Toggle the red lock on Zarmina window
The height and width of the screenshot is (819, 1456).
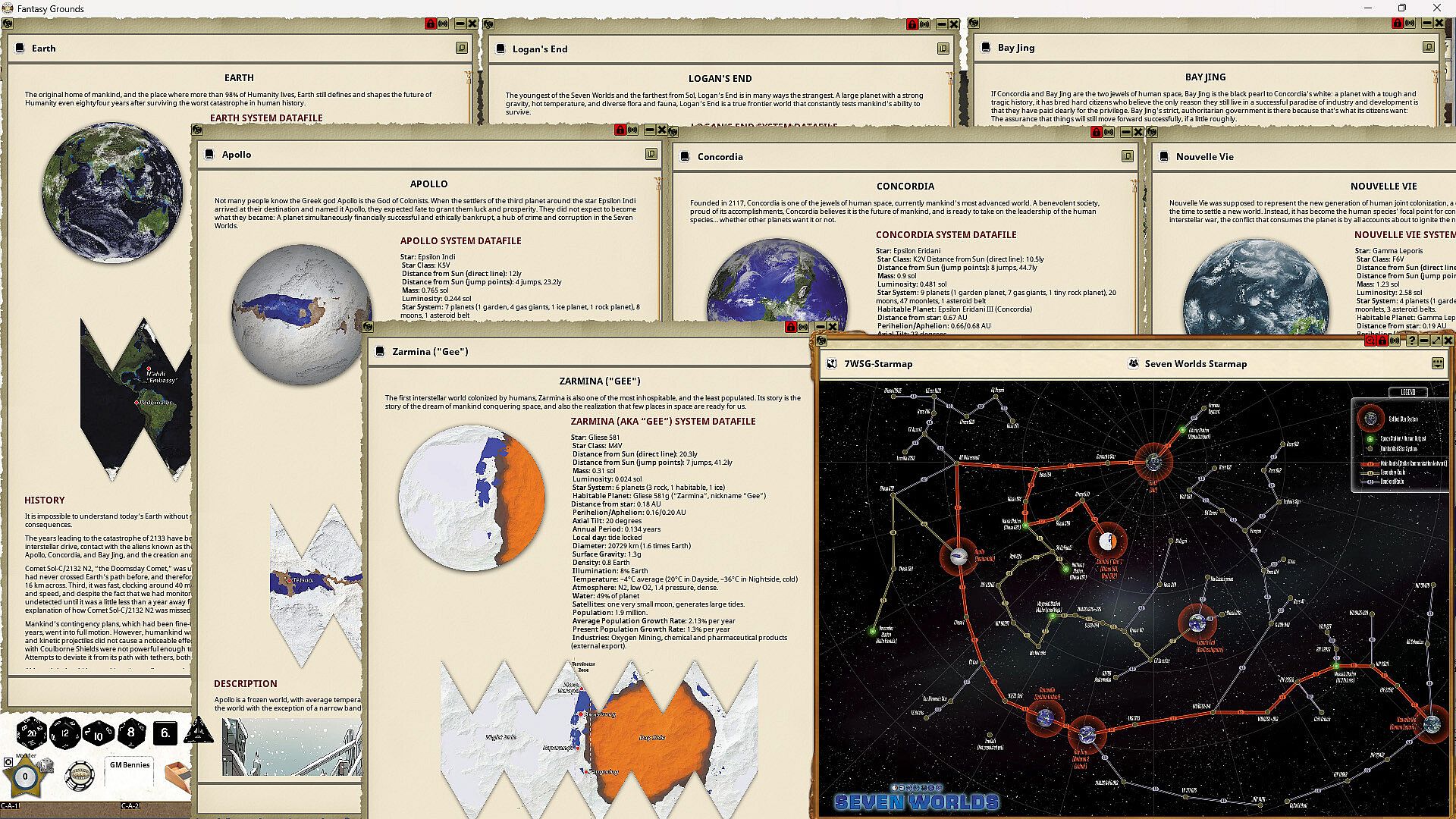tap(791, 327)
